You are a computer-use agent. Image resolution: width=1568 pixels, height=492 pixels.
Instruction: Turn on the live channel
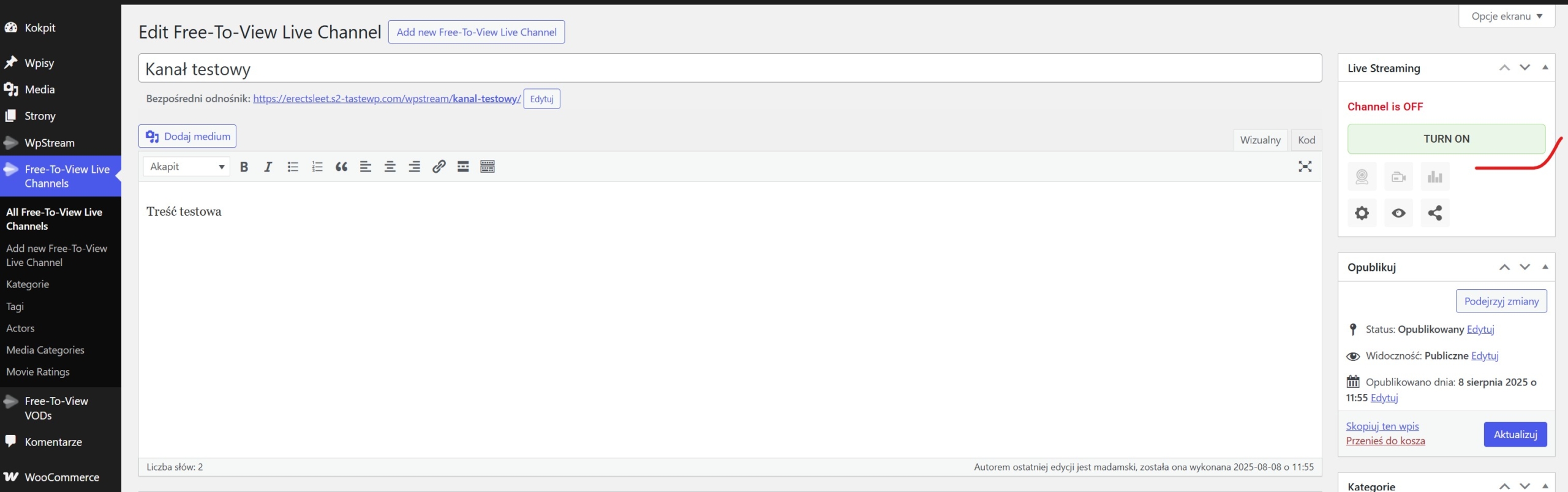coord(1445,139)
